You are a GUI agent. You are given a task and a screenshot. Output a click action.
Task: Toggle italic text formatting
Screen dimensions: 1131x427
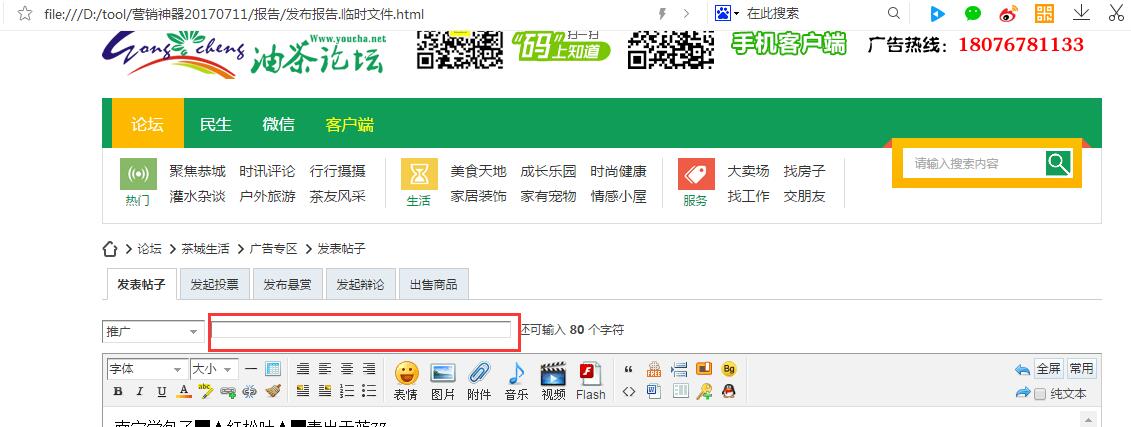(139, 392)
